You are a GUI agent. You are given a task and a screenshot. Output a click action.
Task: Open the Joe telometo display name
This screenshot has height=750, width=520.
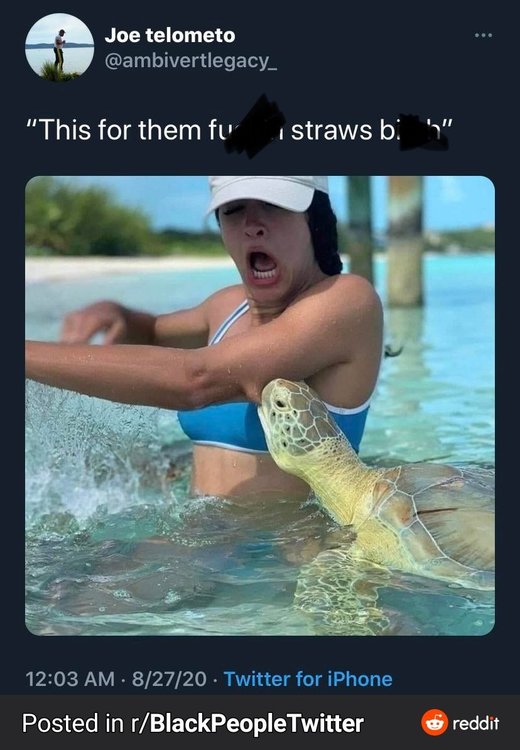coord(170,35)
